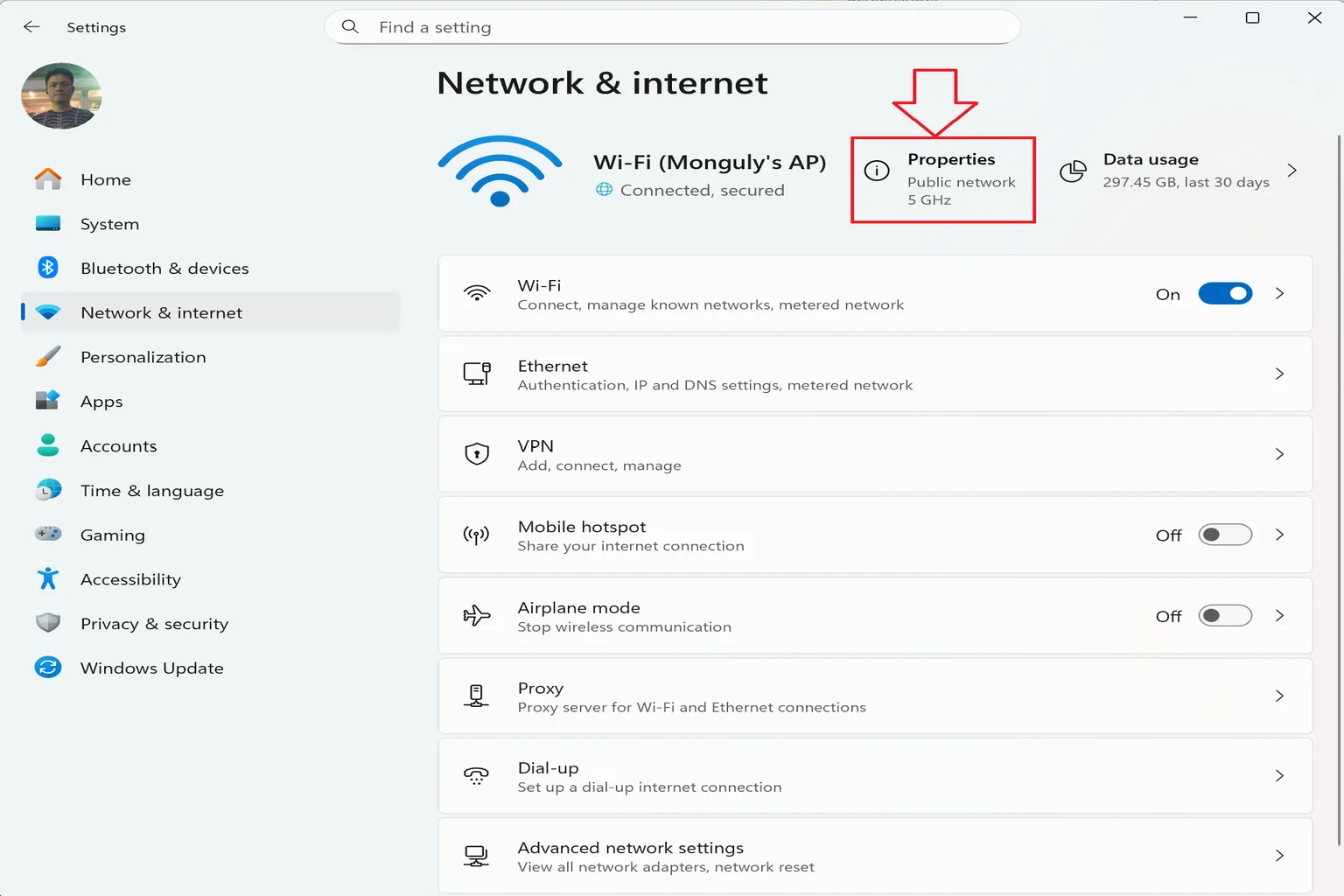This screenshot has width=1344, height=896.
Task: Click the Proxy server icon
Action: tap(476, 696)
